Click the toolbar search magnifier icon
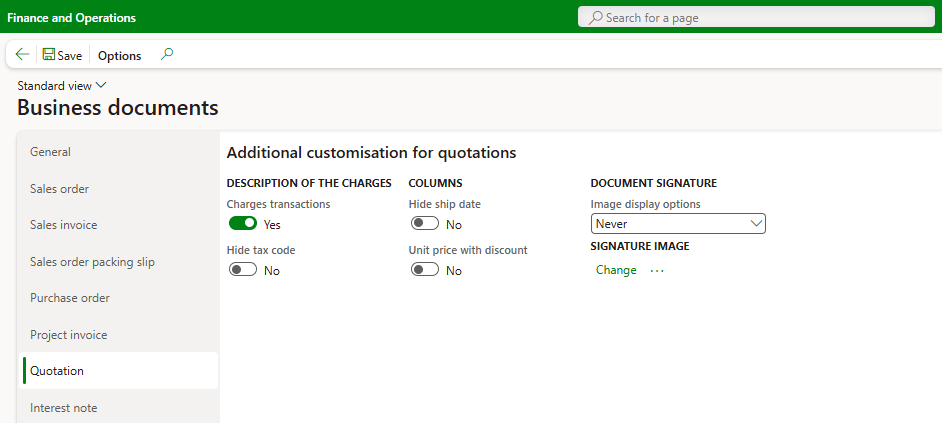The width and height of the screenshot is (942, 423). (167, 55)
